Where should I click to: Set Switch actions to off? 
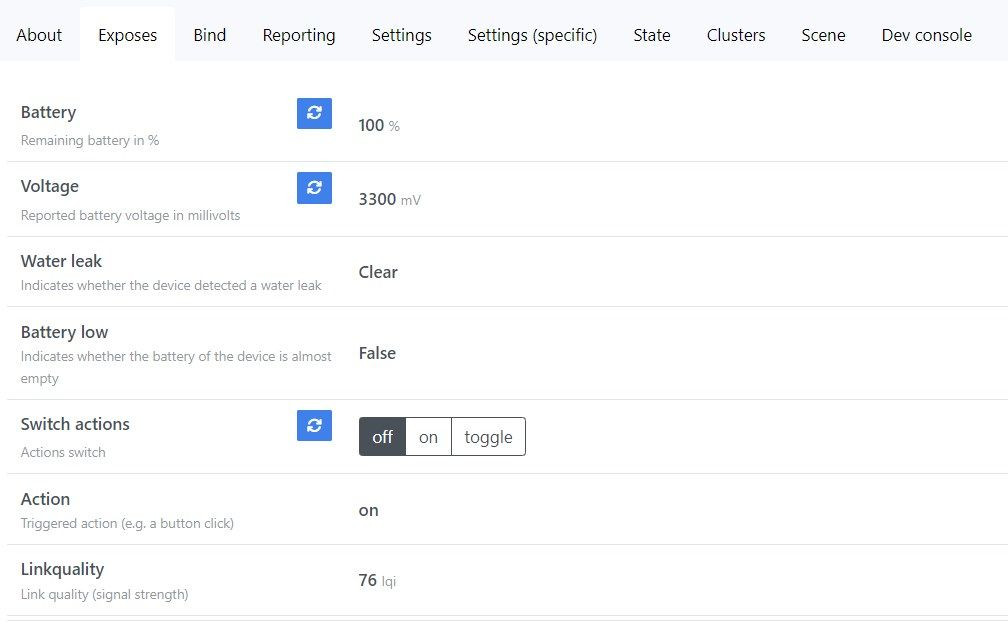click(382, 437)
